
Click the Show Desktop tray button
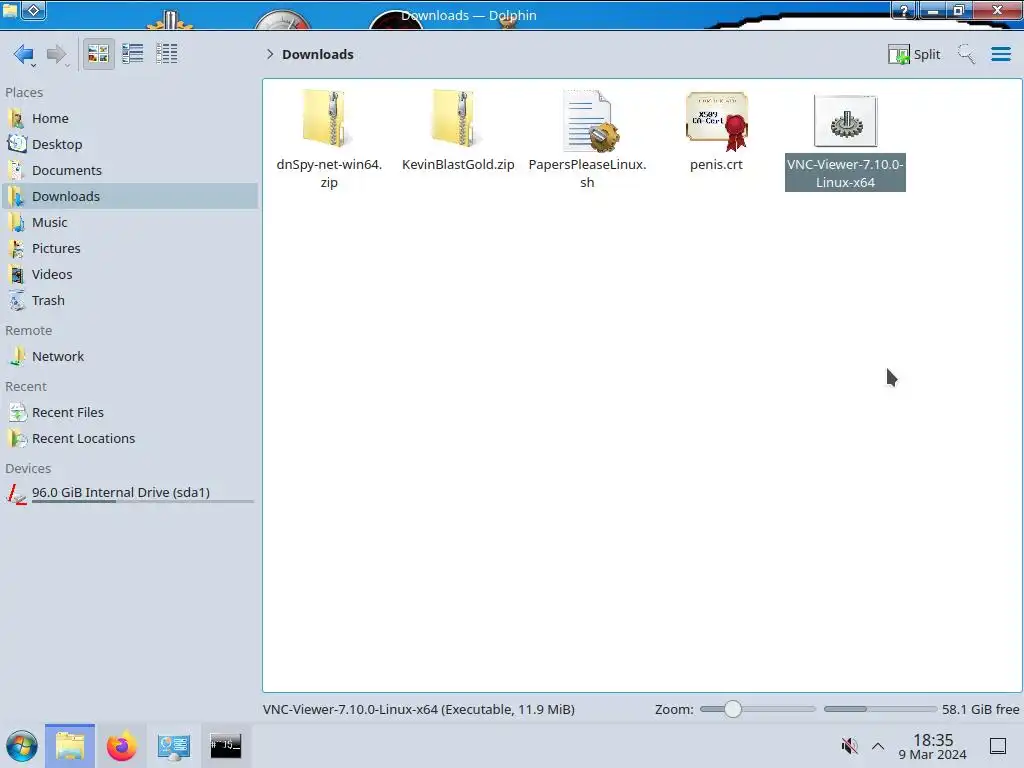pos(998,746)
